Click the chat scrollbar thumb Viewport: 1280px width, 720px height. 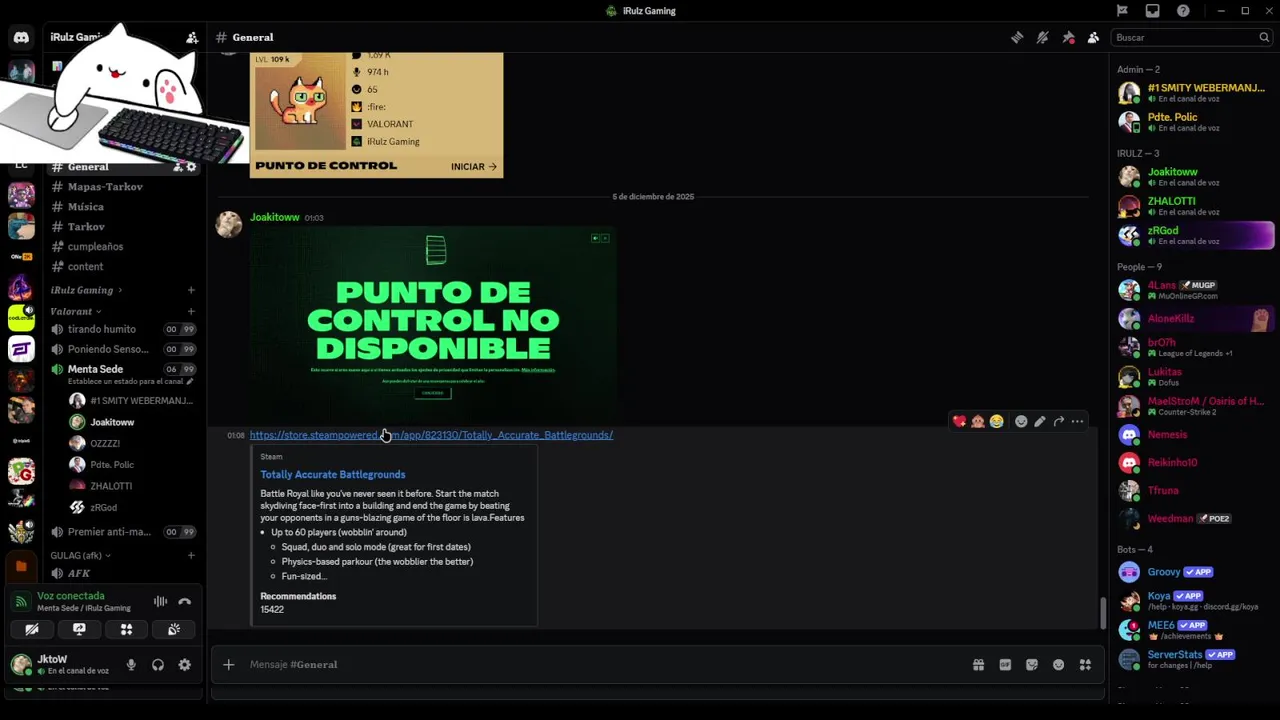pos(1103,612)
